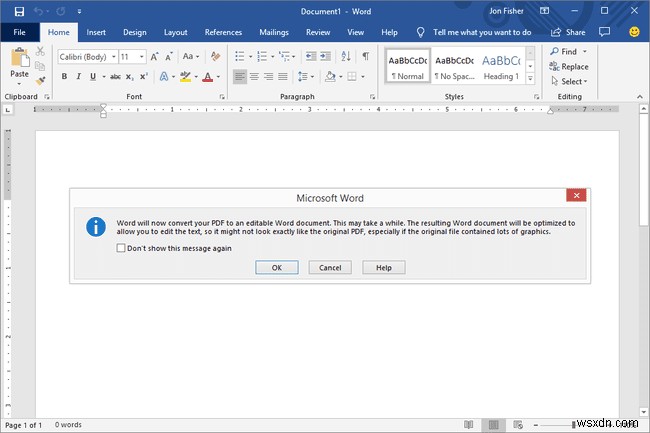Image resolution: width=650 pixels, height=433 pixels.
Task: Clear all formatting icon
Action: tap(215, 56)
